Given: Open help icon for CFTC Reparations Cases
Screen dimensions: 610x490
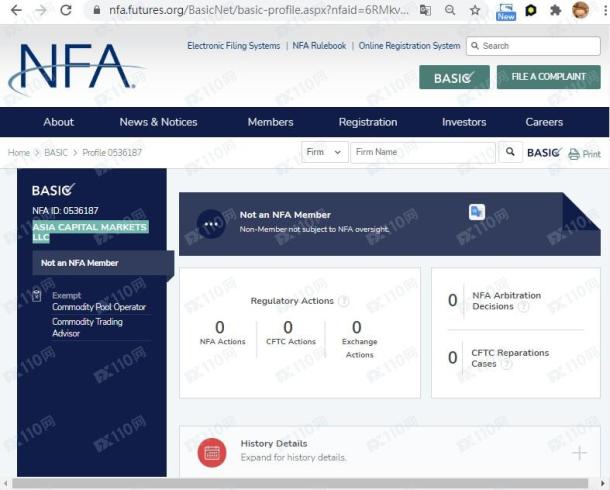Looking at the screenshot, I should (x=506, y=364).
